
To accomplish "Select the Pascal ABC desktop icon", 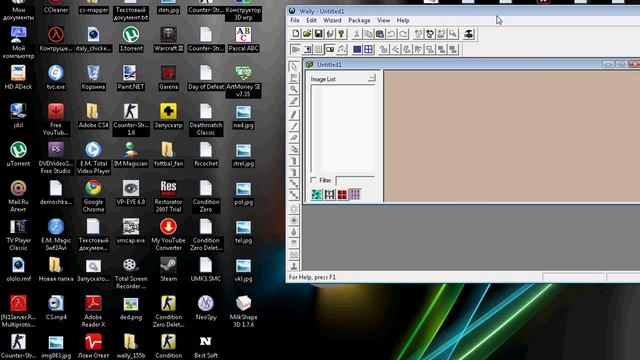I will pyautogui.click(x=243, y=39).
